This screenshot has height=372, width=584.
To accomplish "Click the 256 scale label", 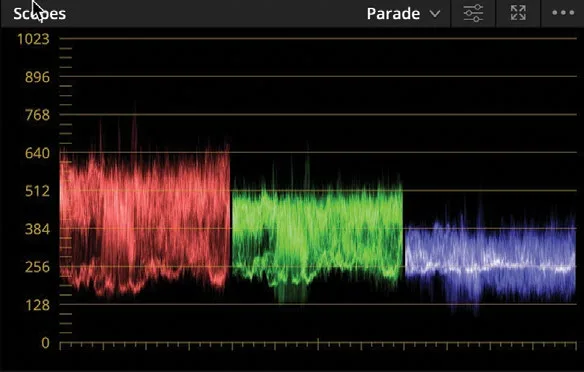I will click(37, 267).
